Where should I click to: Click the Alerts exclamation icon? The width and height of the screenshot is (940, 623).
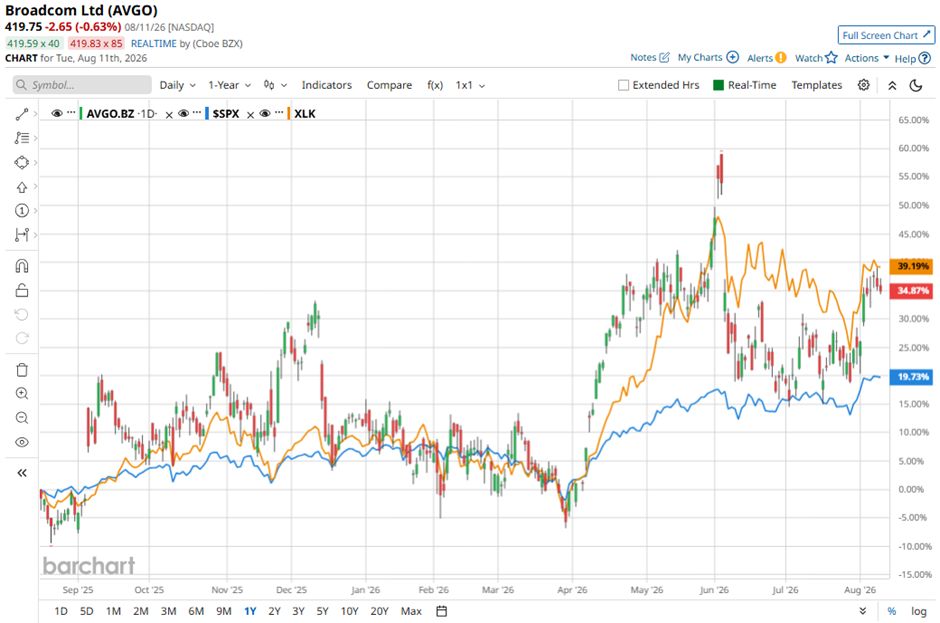[781, 58]
